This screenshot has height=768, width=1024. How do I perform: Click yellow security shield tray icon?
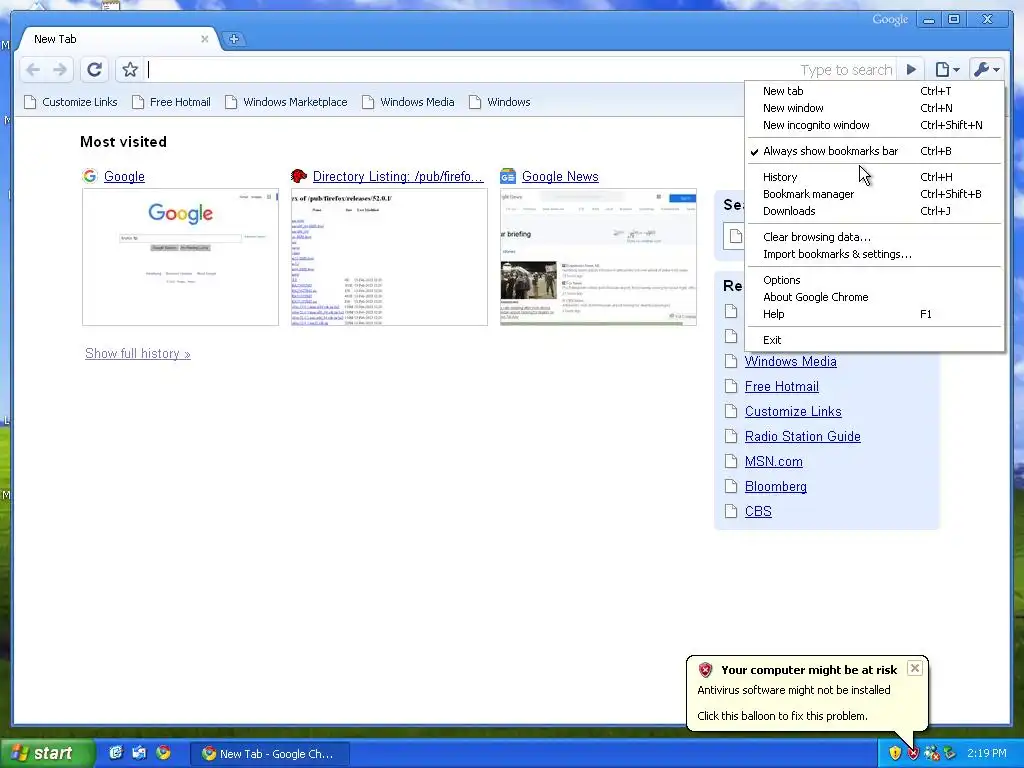point(895,753)
